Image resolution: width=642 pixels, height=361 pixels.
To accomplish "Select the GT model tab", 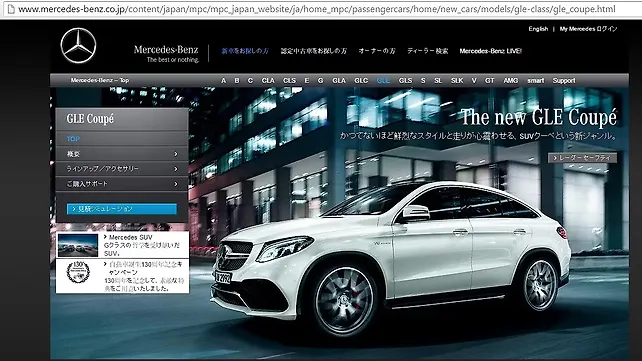I will point(490,81).
